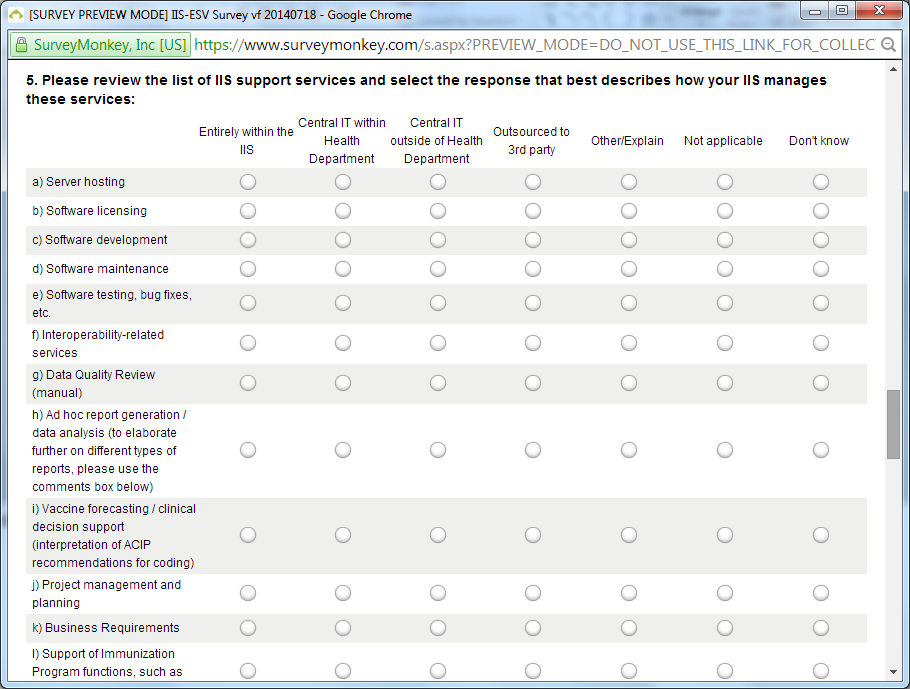
Task: Click the magnifier icon in address bar
Action: click(x=888, y=45)
